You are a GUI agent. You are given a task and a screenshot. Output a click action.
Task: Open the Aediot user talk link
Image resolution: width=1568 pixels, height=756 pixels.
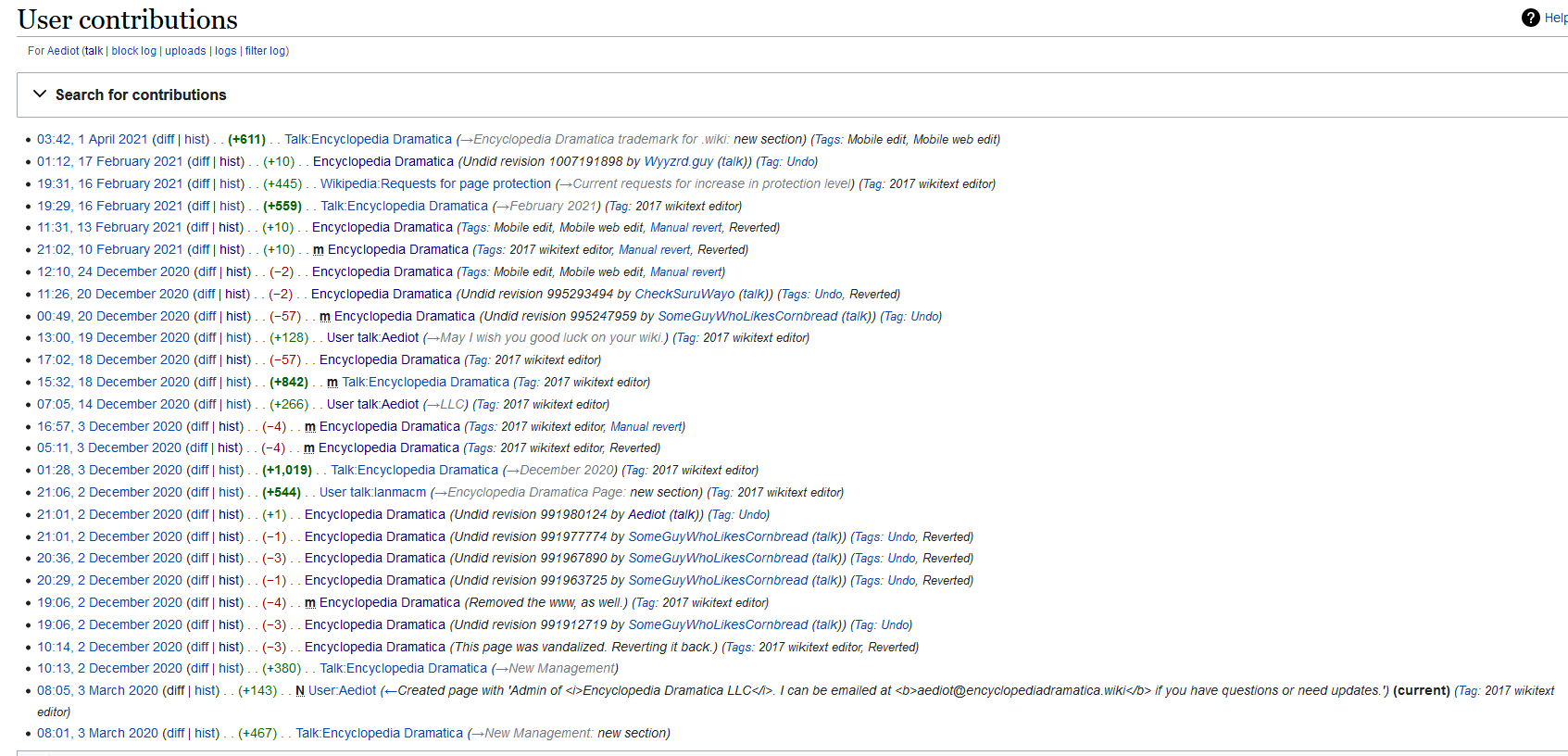pos(94,51)
